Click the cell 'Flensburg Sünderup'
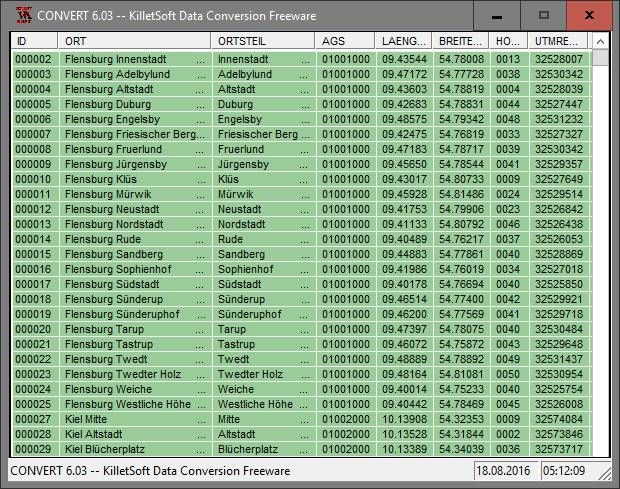The width and height of the screenshot is (620, 489). tap(135, 300)
